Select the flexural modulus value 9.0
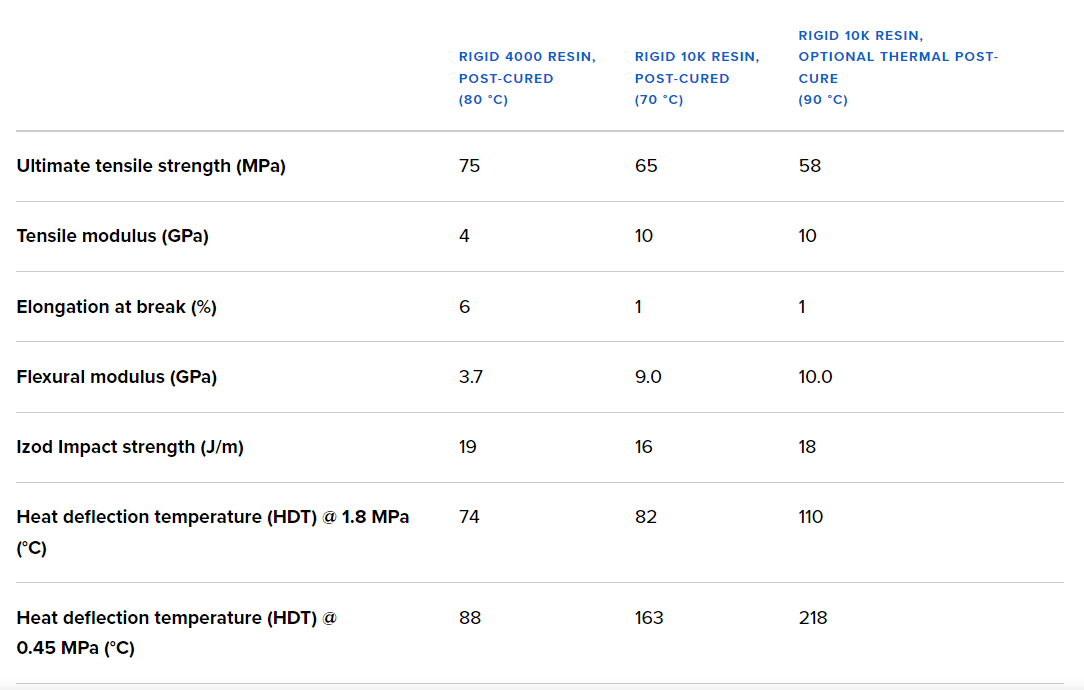This screenshot has width=1084, height=690. coord(648,377)
